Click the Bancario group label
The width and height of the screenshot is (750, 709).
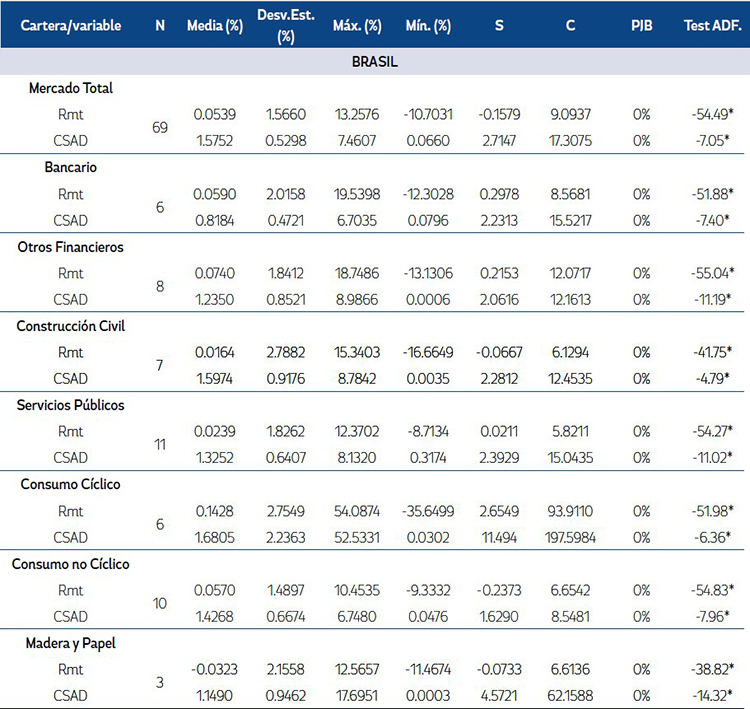[57, 168]
